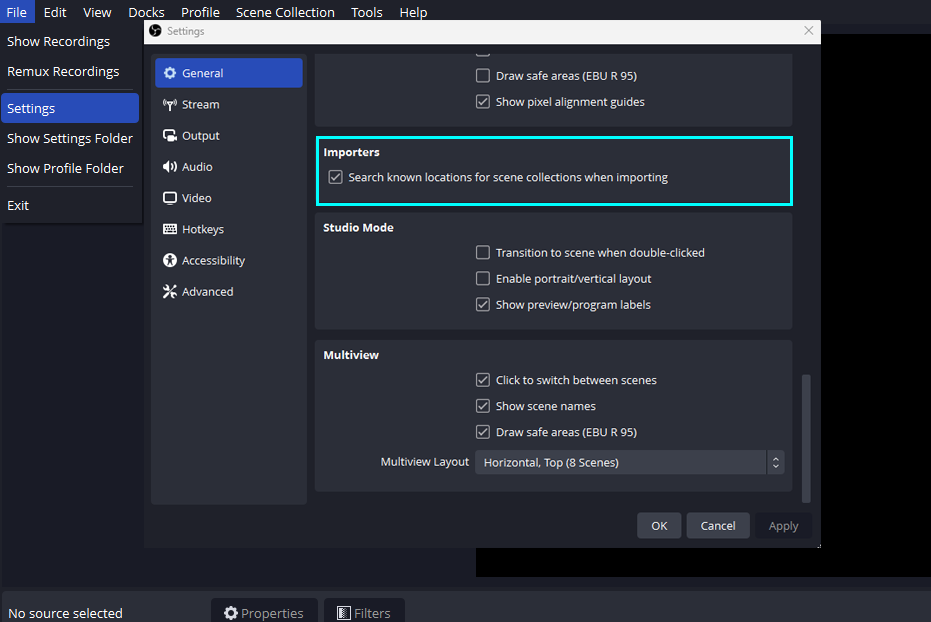The image size is (931, 622).
Task: Click the Filters button at the bottom
Action: pyautogui.click(x=364, y=612)
